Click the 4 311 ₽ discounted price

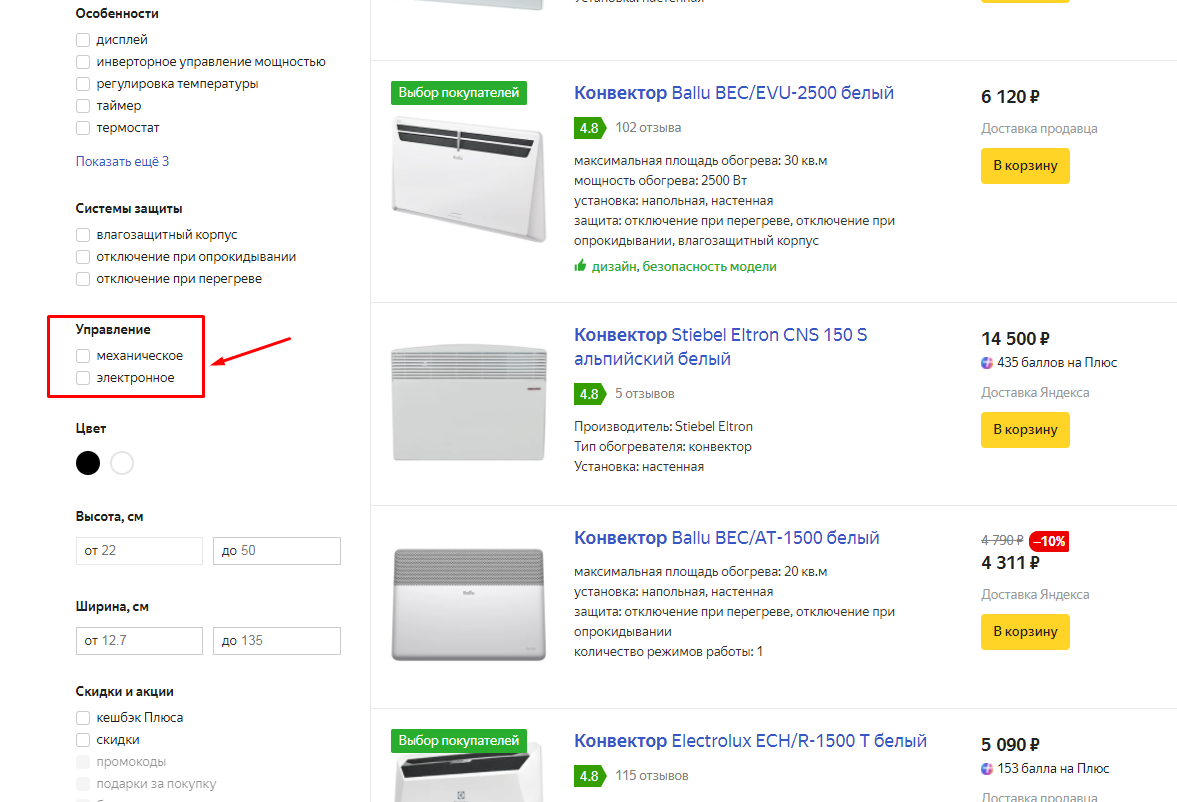[1010, 562]
